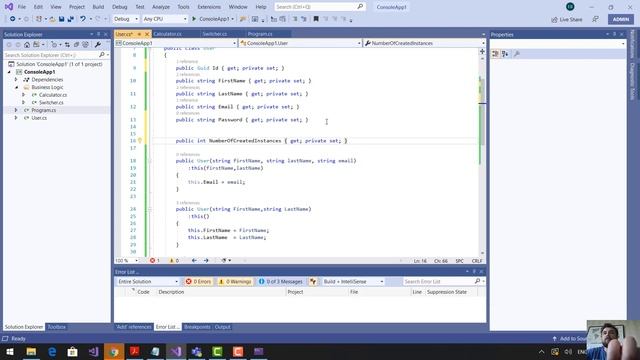Image resolution: width=640 pixels, height=360 pixels.
Task: Expand the User.cs tree node
Action: [16, 118]
